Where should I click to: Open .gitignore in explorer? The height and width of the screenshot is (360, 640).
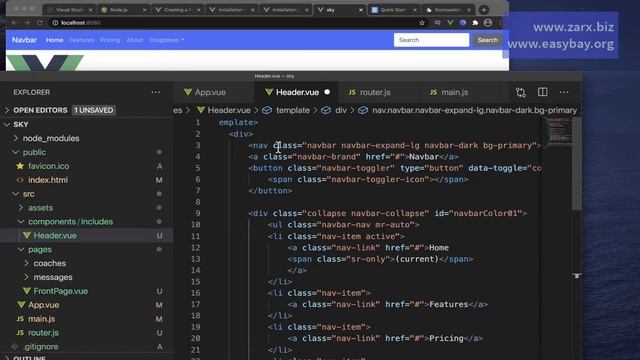point(41,347)
